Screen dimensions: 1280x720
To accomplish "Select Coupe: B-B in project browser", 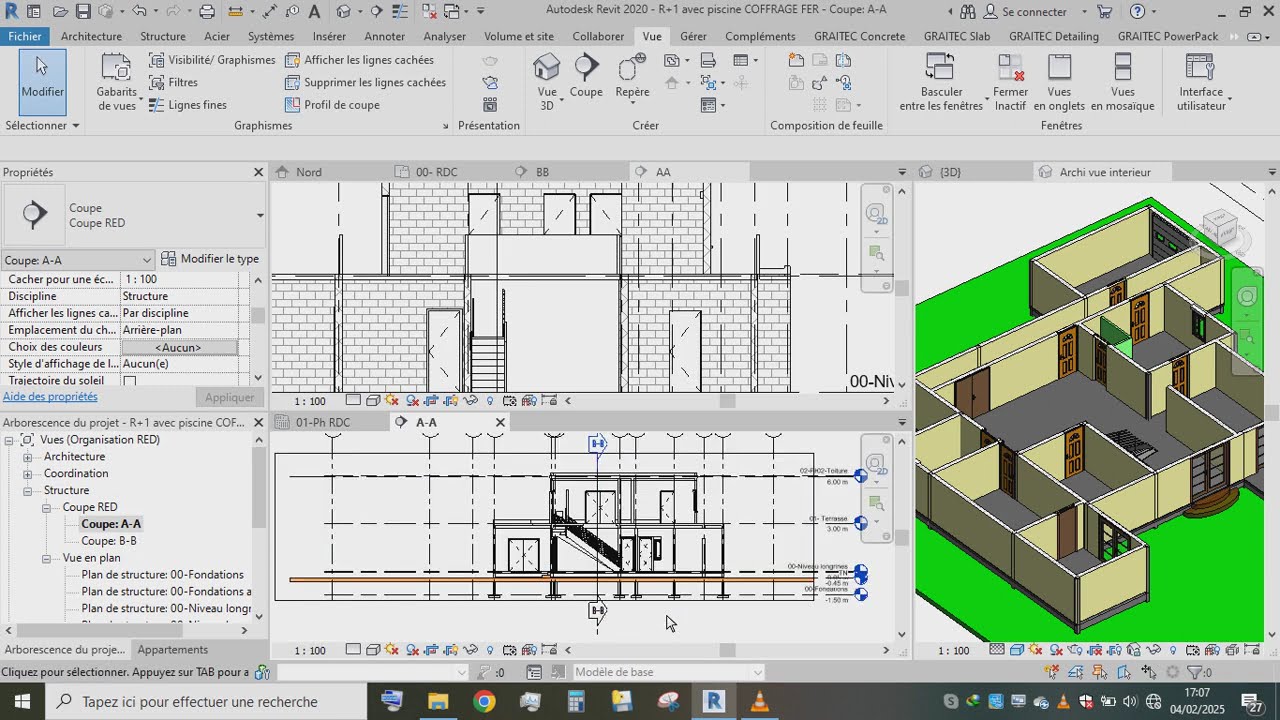I will (109, 541).
